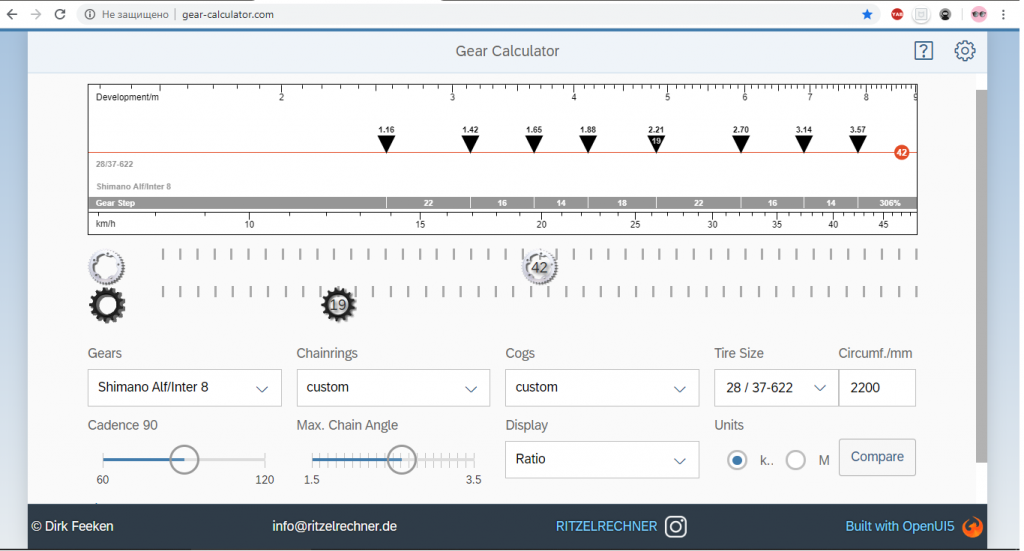Click the Cadence slider handle
Image resolution: width=1024 pixels, height=551 pixels.
pyautogui.click(x=184, y=459)
